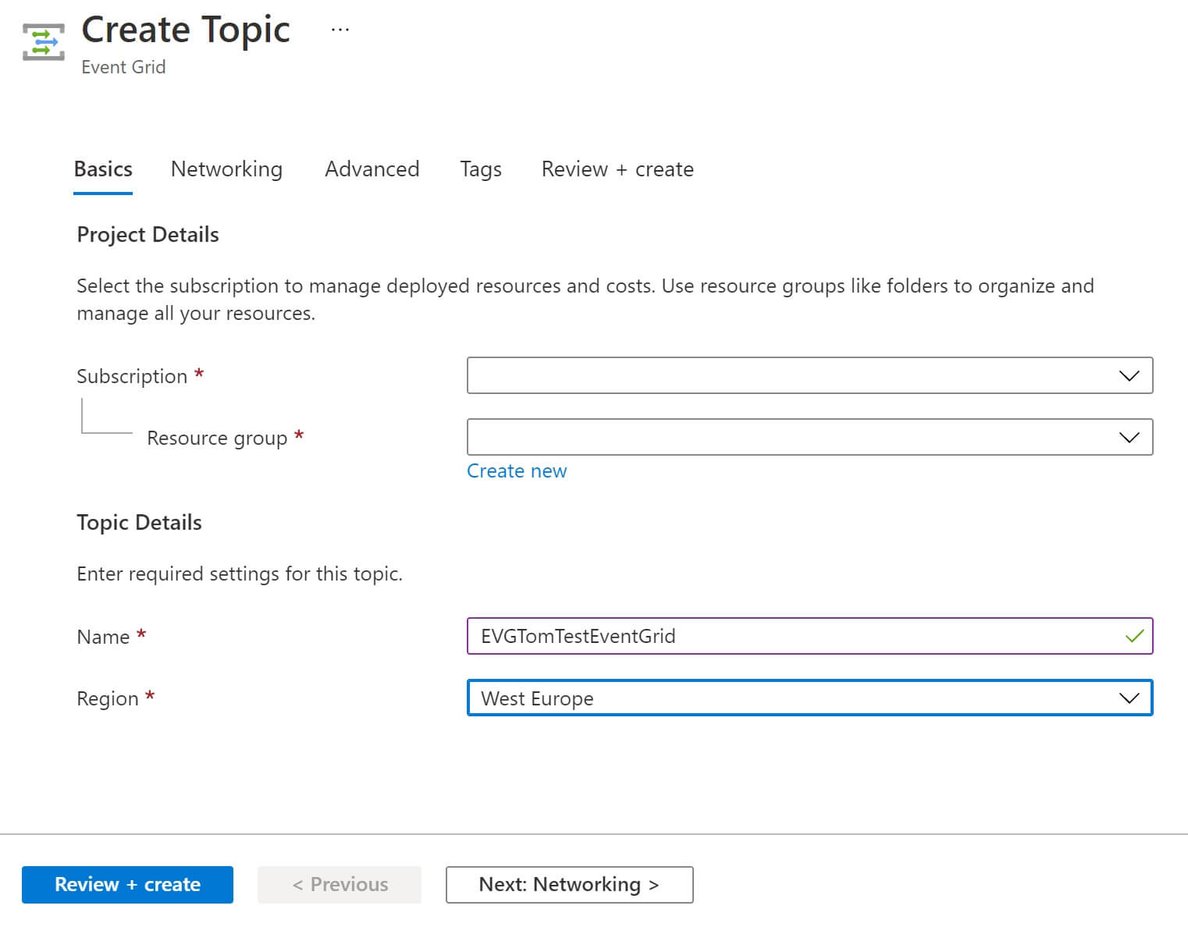1188x934 pixels.
Task: Click the Resource group field label
Action: 217,438
